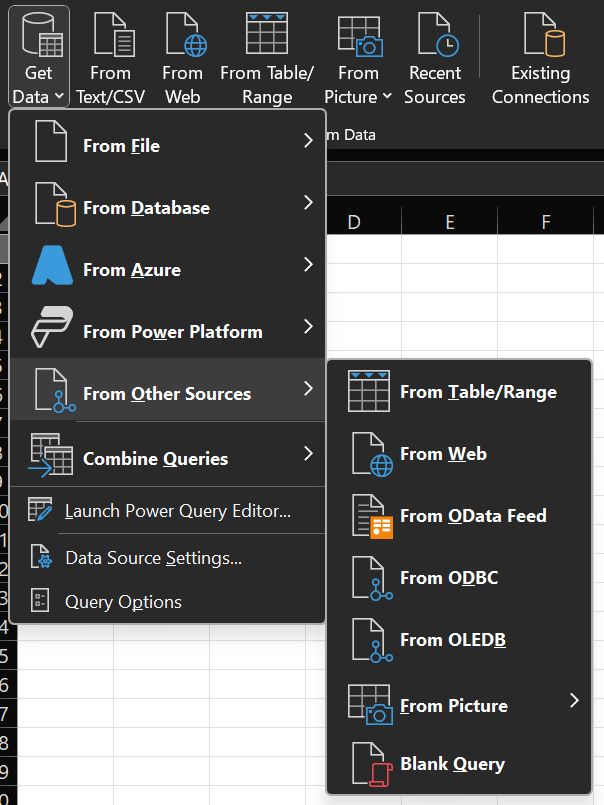Select Combine Queries menu entry

[168, 455]
